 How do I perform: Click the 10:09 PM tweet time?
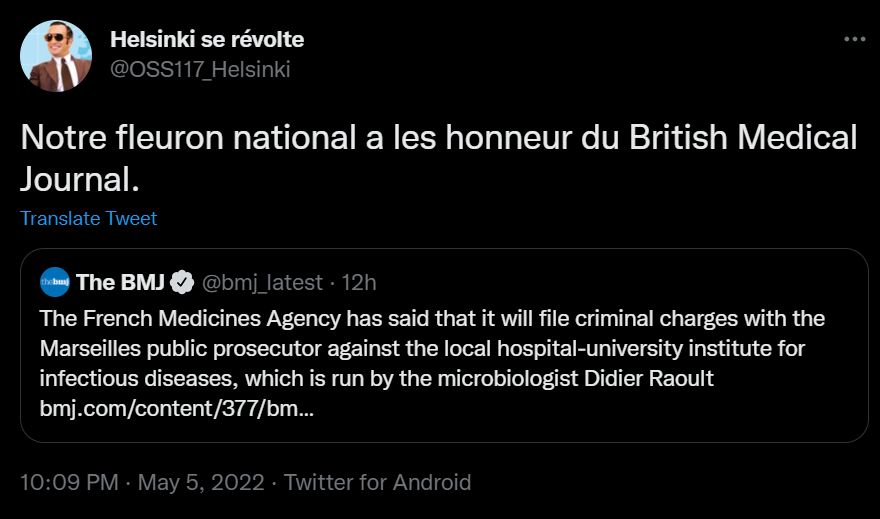(x=67, y=482)
